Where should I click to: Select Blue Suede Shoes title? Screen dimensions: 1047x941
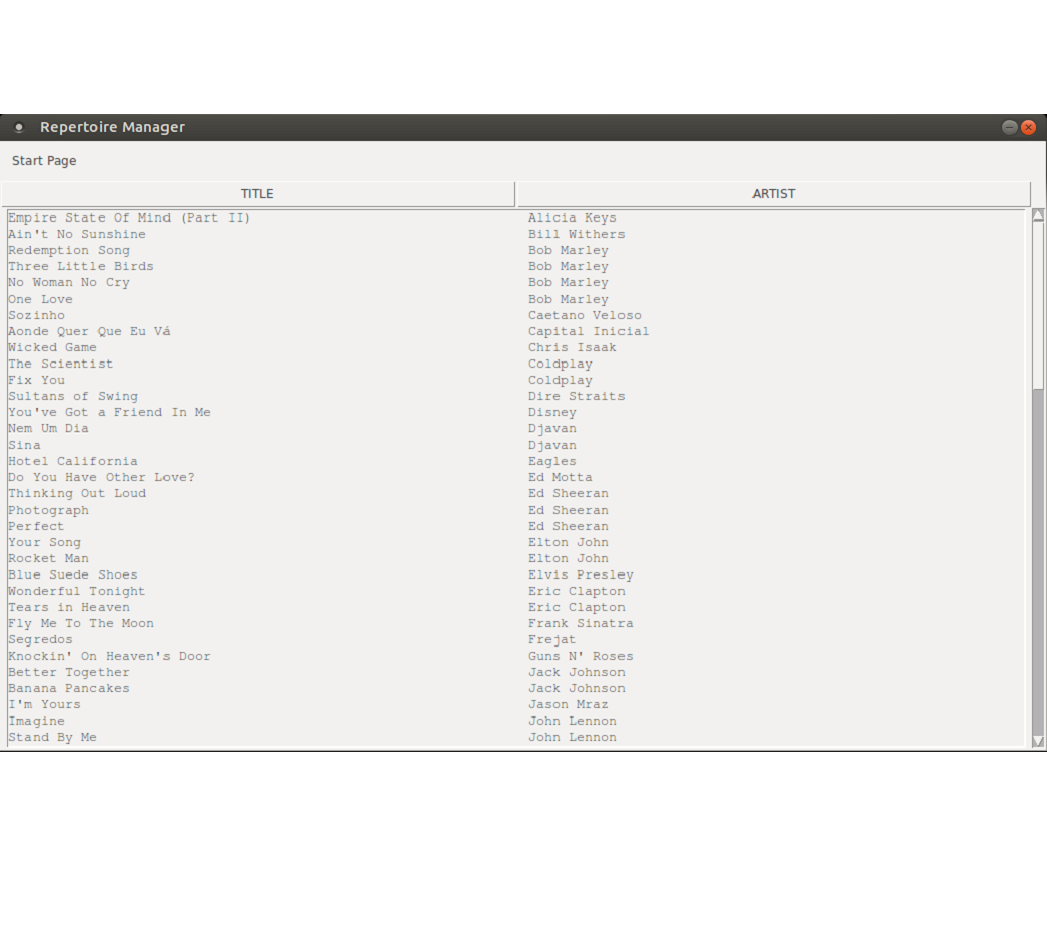pyautogui.click(x=73, y=575)
